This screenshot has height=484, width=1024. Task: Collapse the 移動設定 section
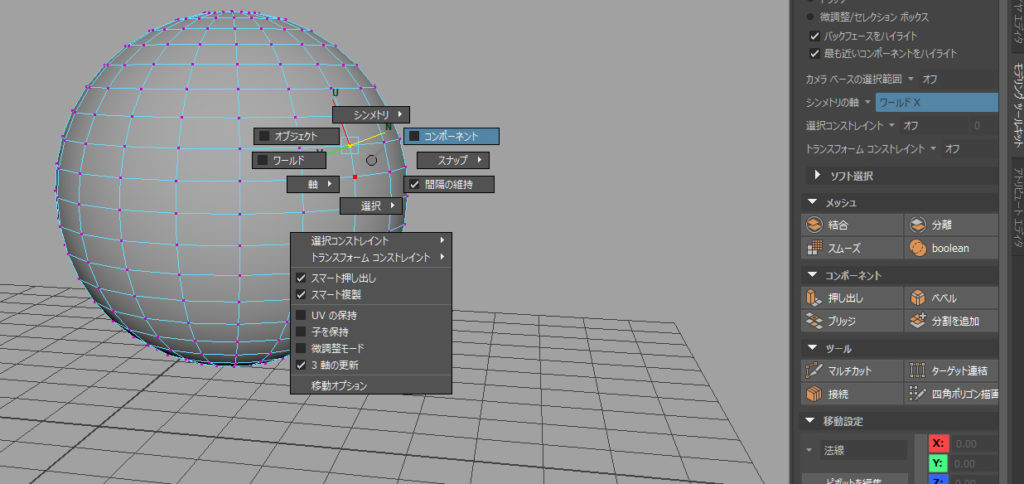(x=811, y=421)
